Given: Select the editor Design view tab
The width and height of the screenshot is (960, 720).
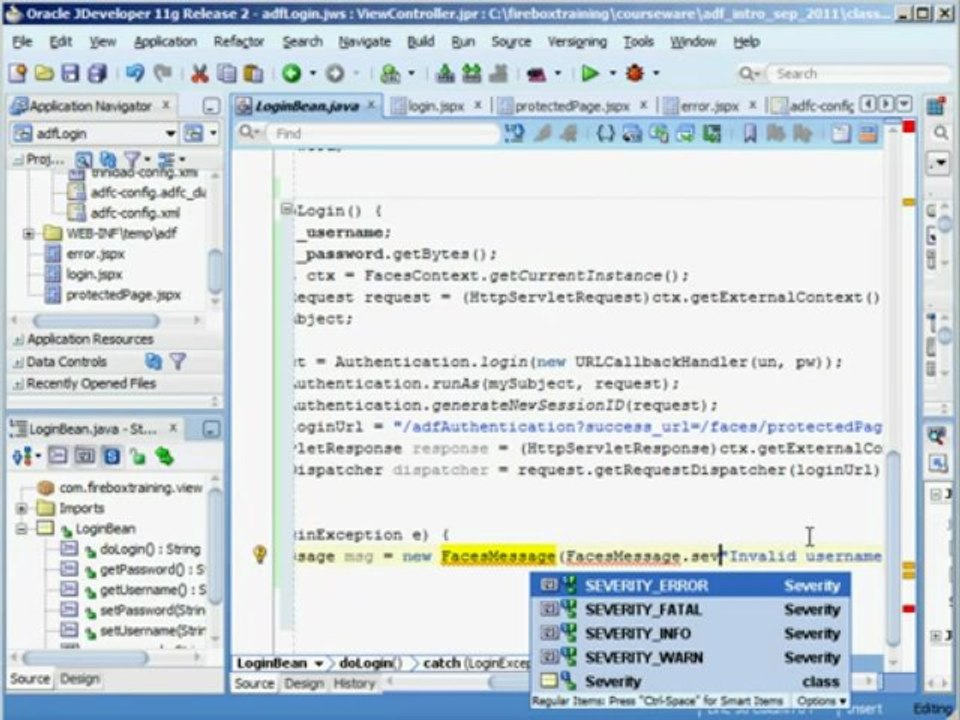Looking at the screenshot, I should [304, 683].
